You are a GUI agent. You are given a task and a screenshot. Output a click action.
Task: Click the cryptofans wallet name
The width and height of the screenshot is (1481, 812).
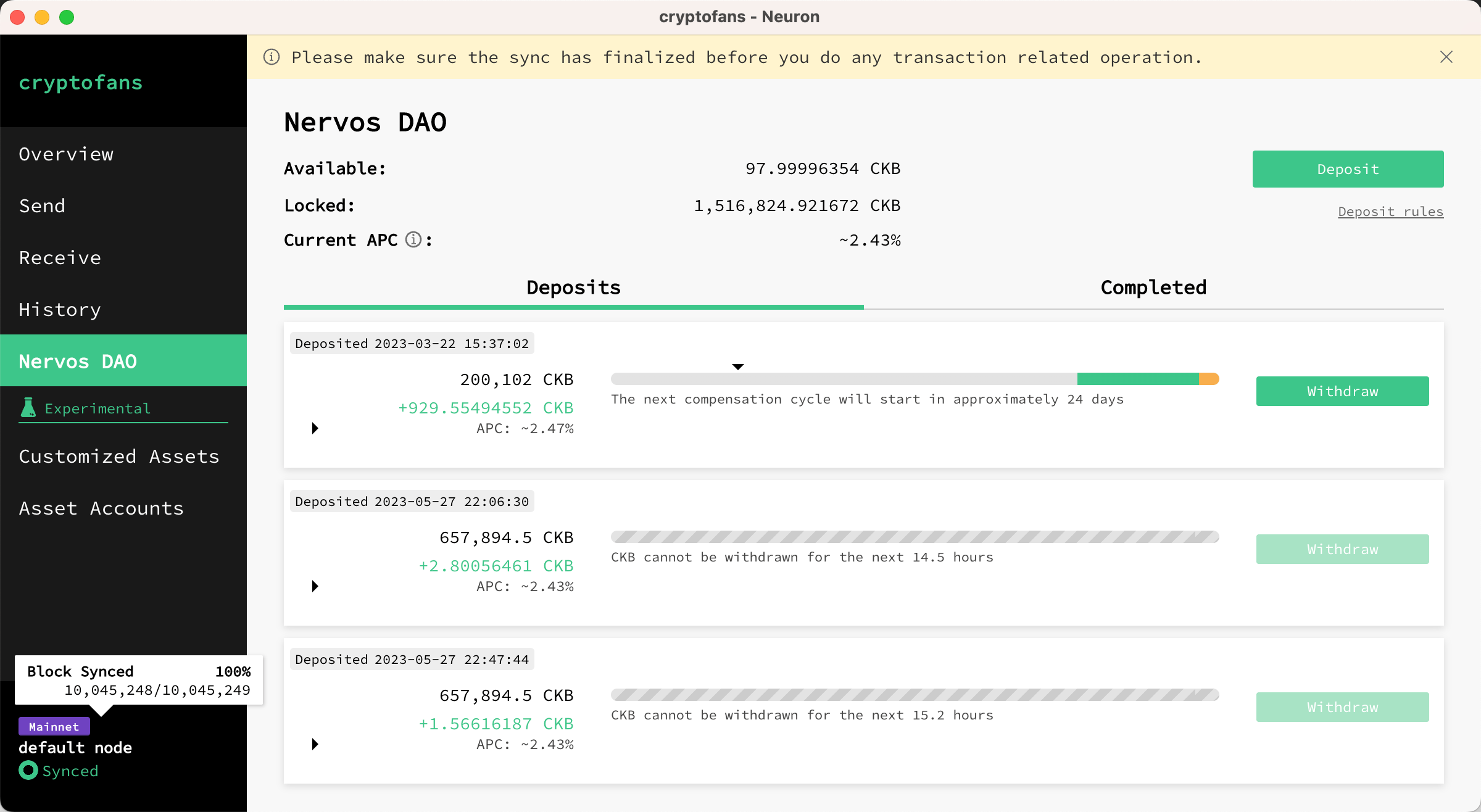pos(81,82)
